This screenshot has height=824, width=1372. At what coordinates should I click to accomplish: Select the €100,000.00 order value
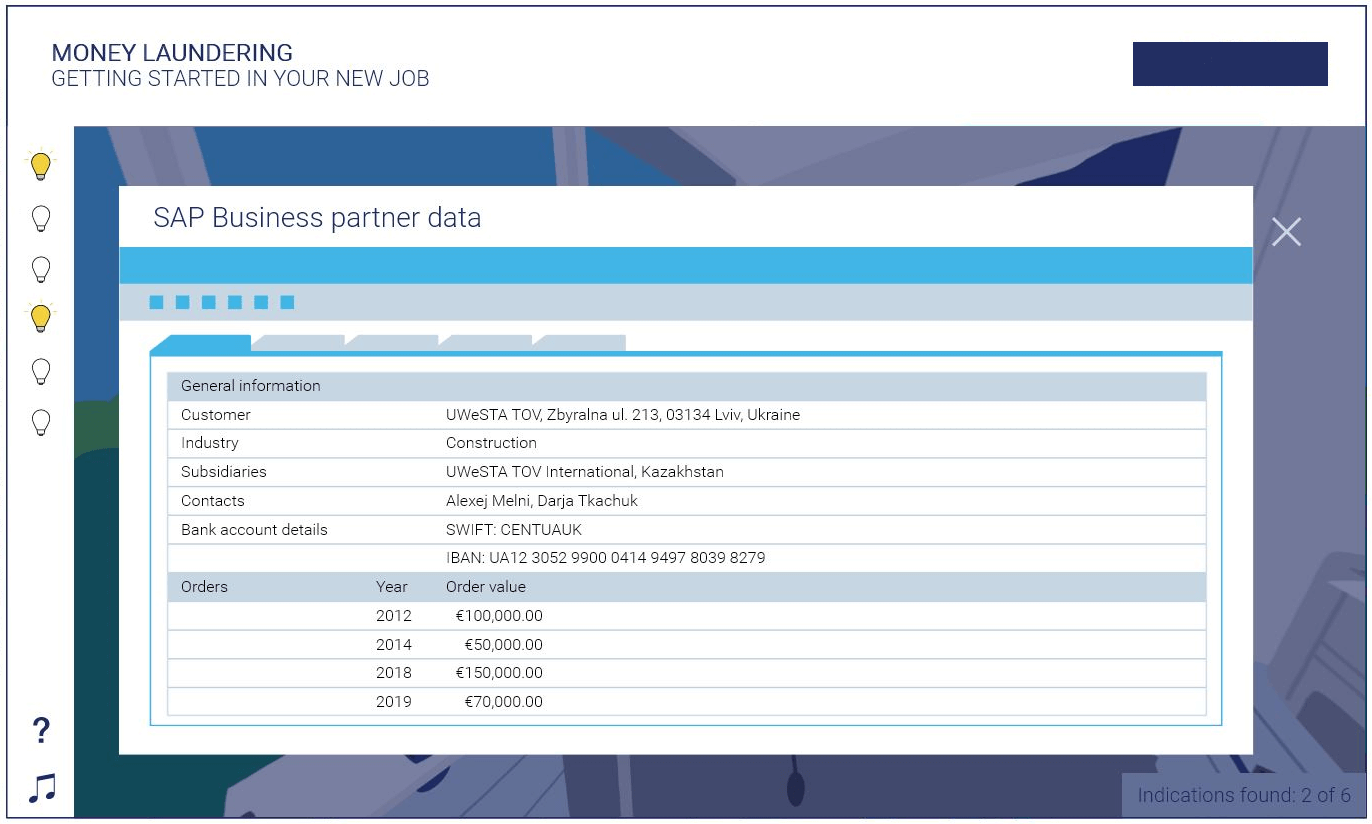(x=499, y=616)
